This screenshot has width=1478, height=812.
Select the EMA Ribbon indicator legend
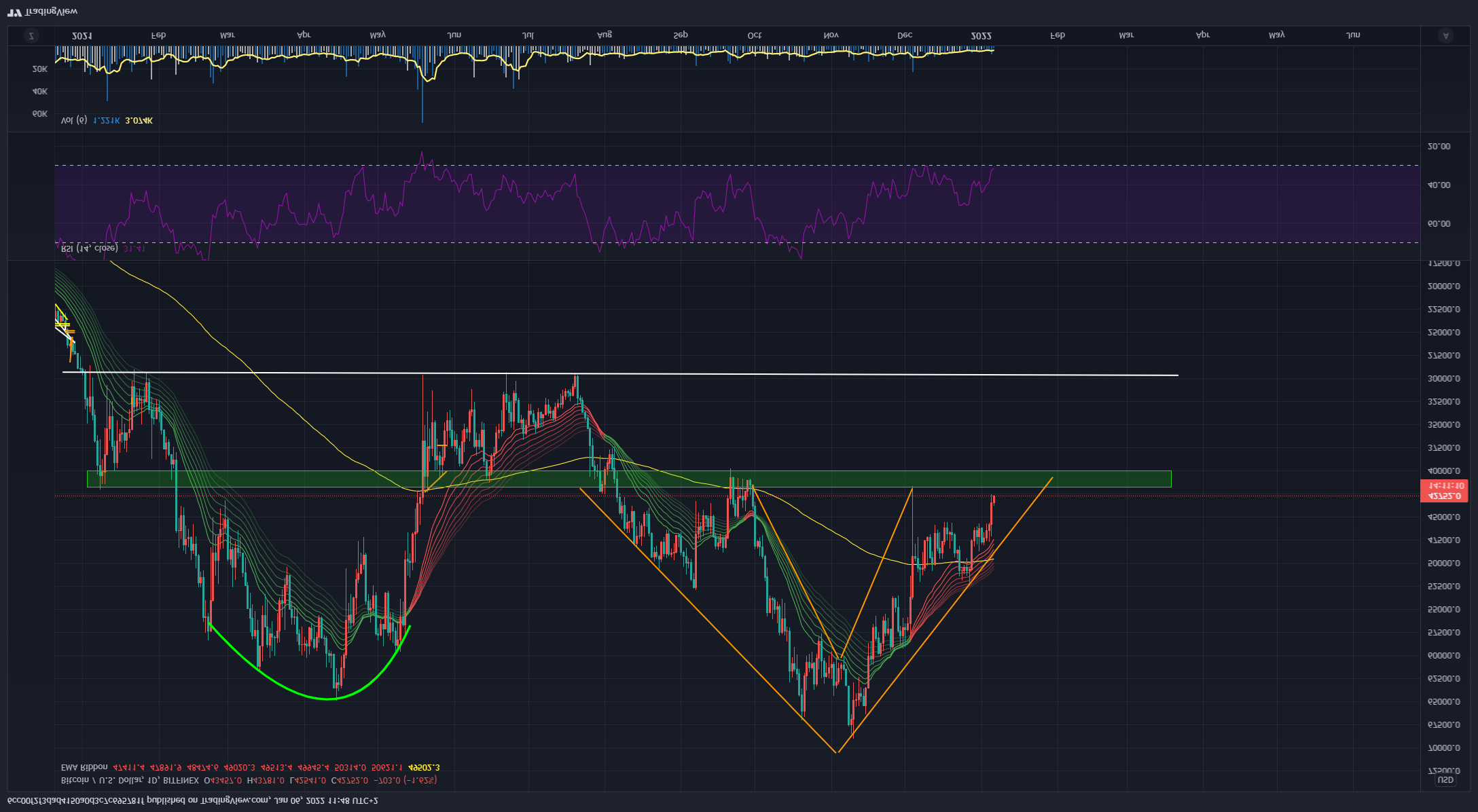click(x=84, y=767)
